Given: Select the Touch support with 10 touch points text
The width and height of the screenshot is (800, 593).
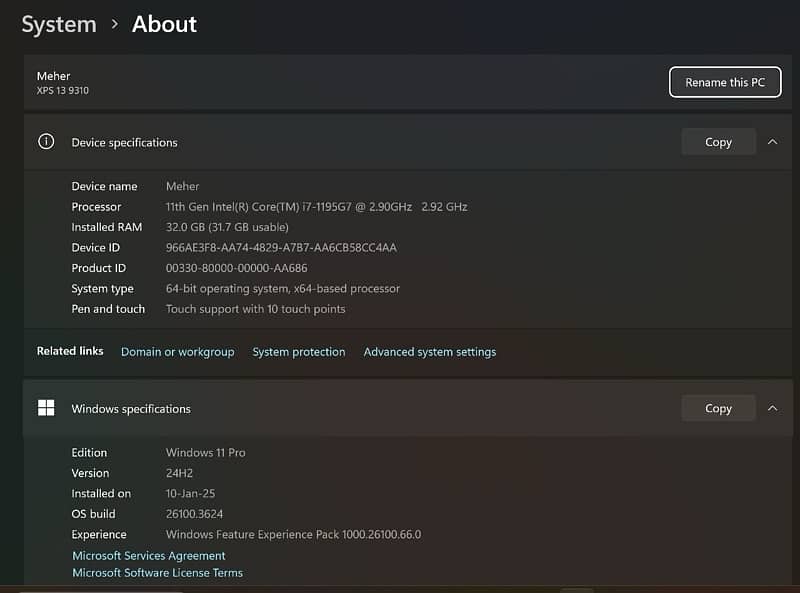Looking at the screenshot, I should [256, 309].
